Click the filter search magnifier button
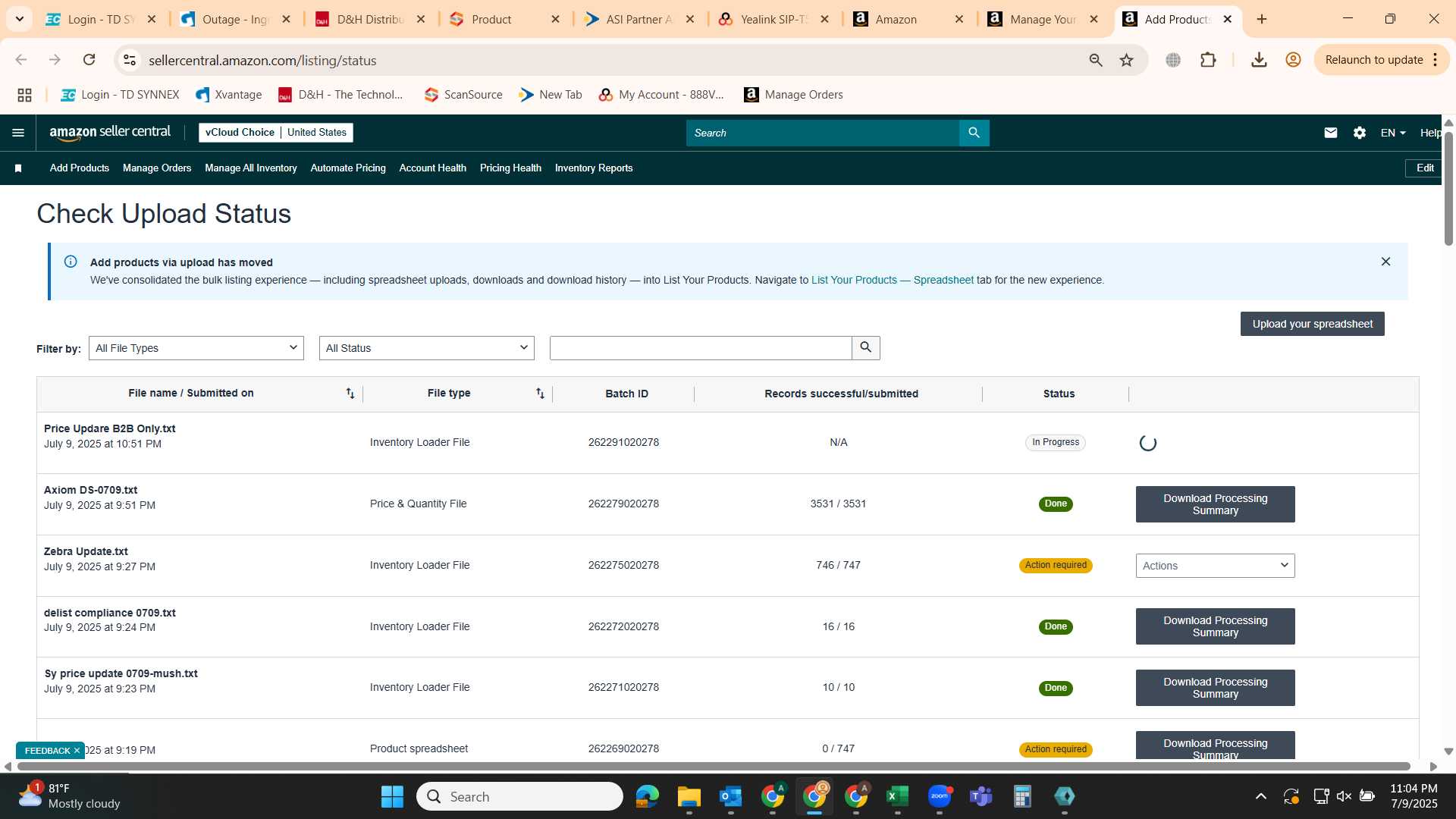Screen dimensions: 1456x819 (865, 348)
